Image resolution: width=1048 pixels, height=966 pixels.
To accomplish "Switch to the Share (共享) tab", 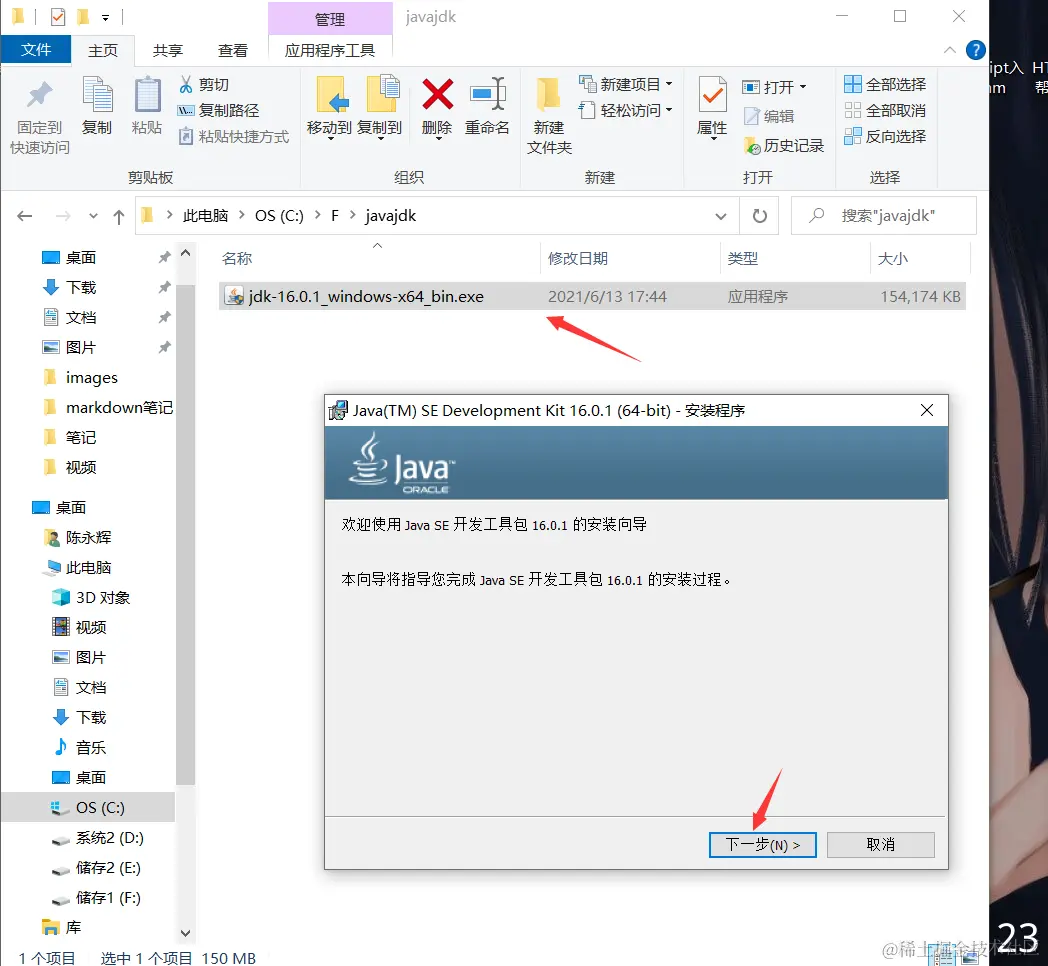I will pos(167,50).
